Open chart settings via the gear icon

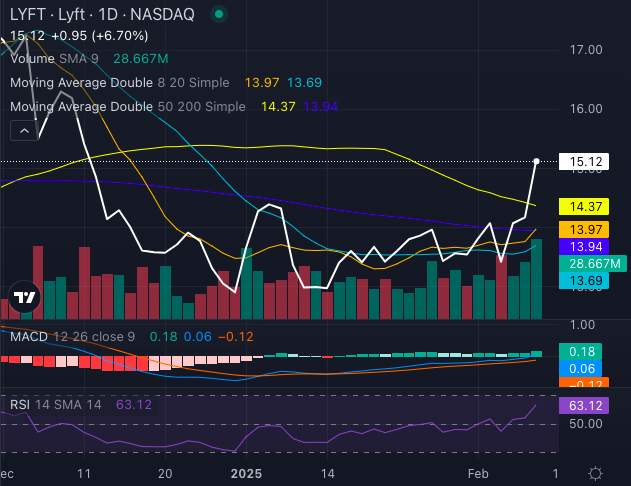[x=595, y=472]
